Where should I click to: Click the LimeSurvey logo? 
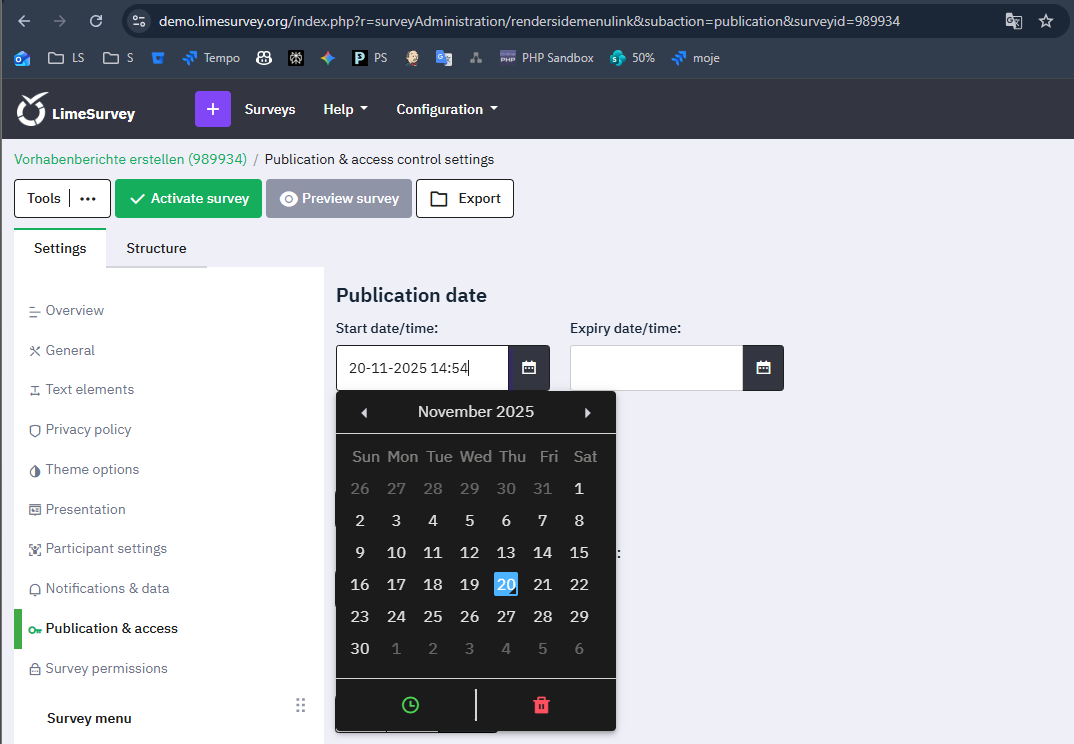(x=76, y=110)
